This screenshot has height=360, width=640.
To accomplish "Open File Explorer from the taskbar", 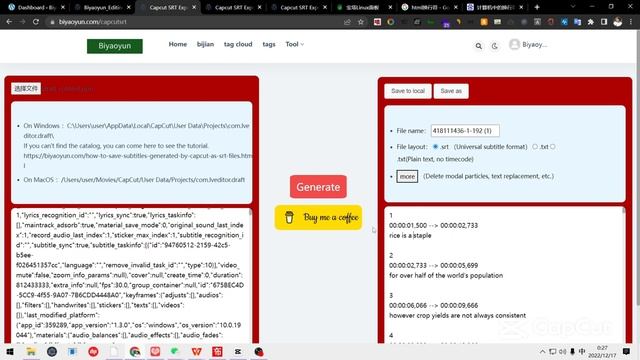I will point(31,351).
